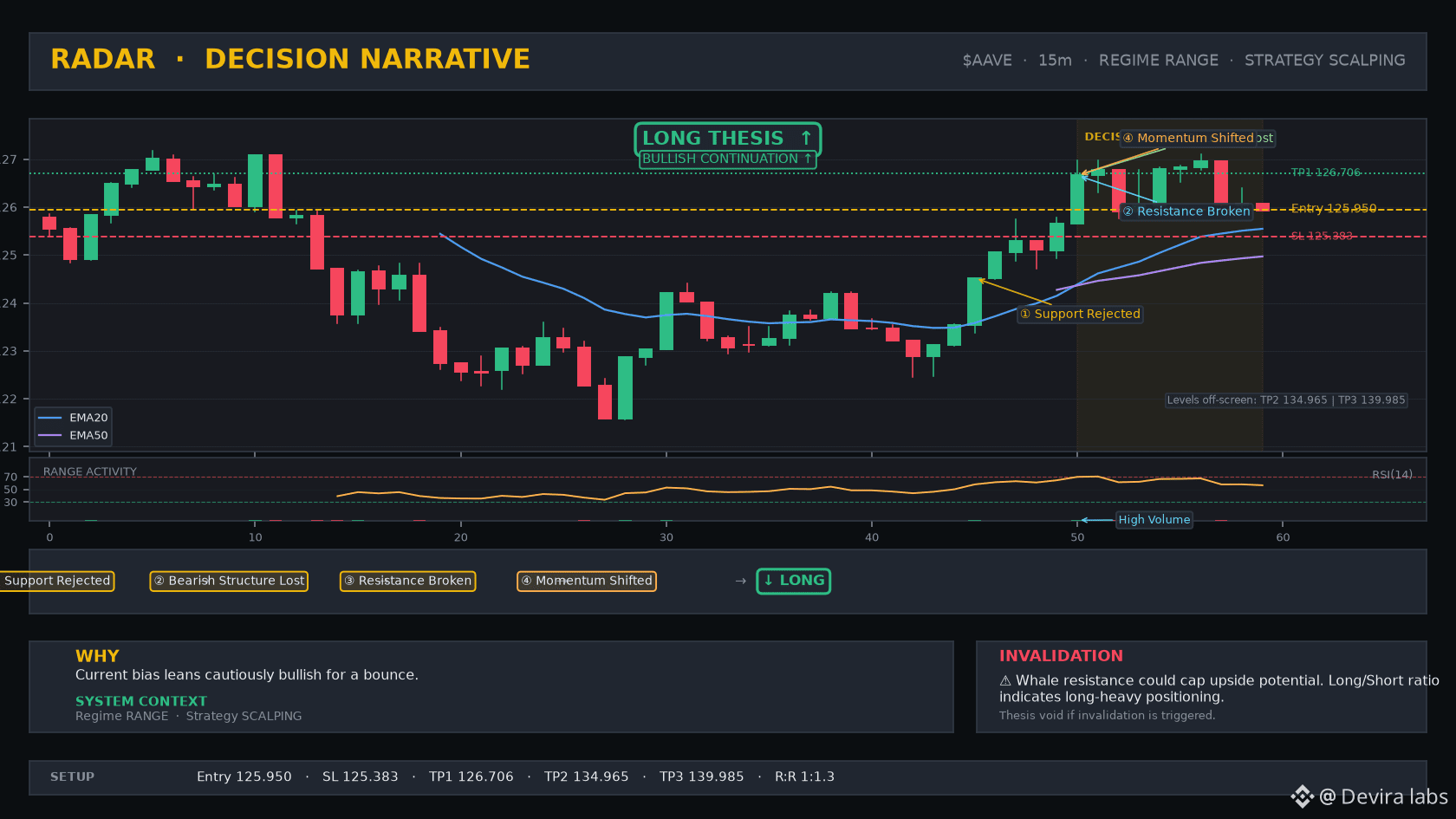Viewport: 1456px width, 819px height.
Task: Click the Bearish Structure Lost step chip
Action: (x=229, y=581)
